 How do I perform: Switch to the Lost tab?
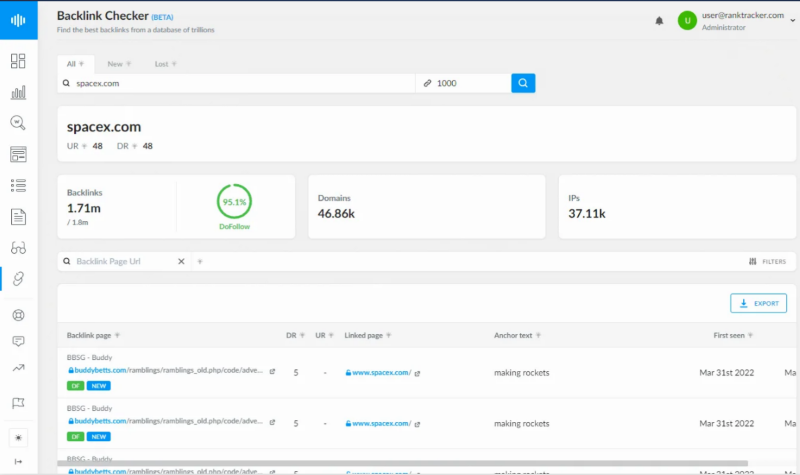[x=165, y=64]
